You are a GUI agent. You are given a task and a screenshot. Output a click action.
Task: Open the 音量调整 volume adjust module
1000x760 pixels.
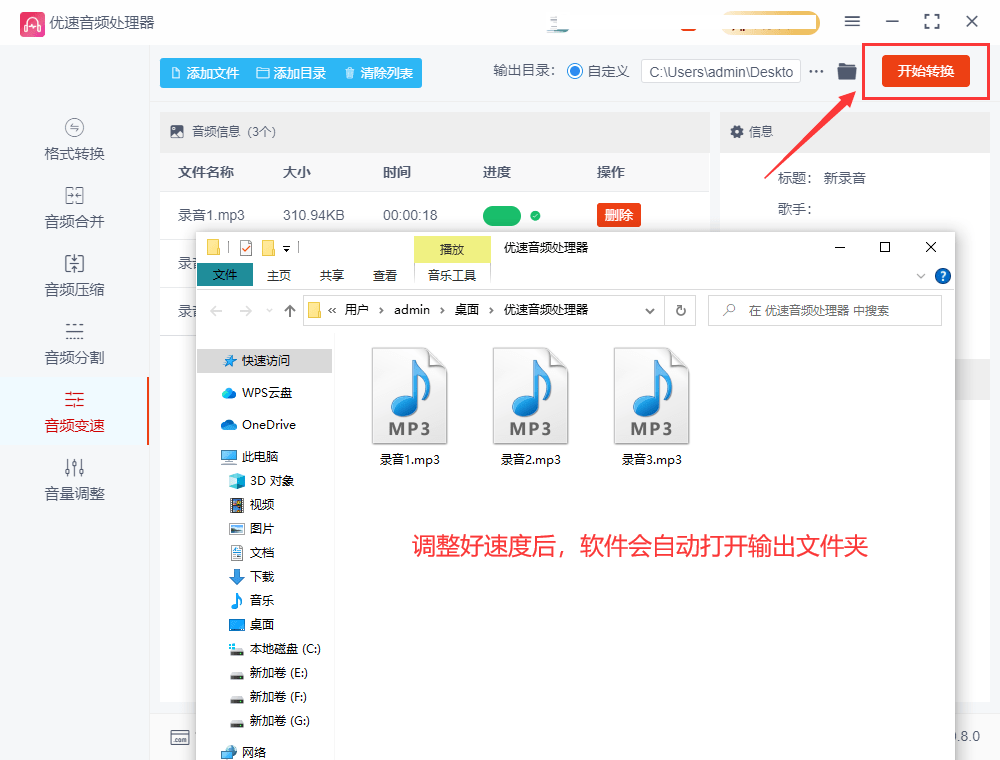click(x=74, y=480)
